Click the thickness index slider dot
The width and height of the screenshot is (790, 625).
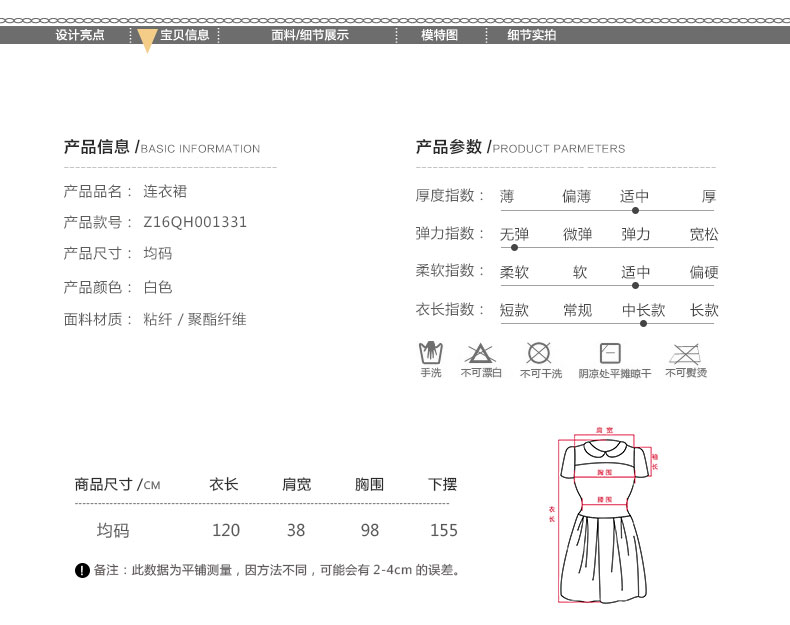[635, 211]
